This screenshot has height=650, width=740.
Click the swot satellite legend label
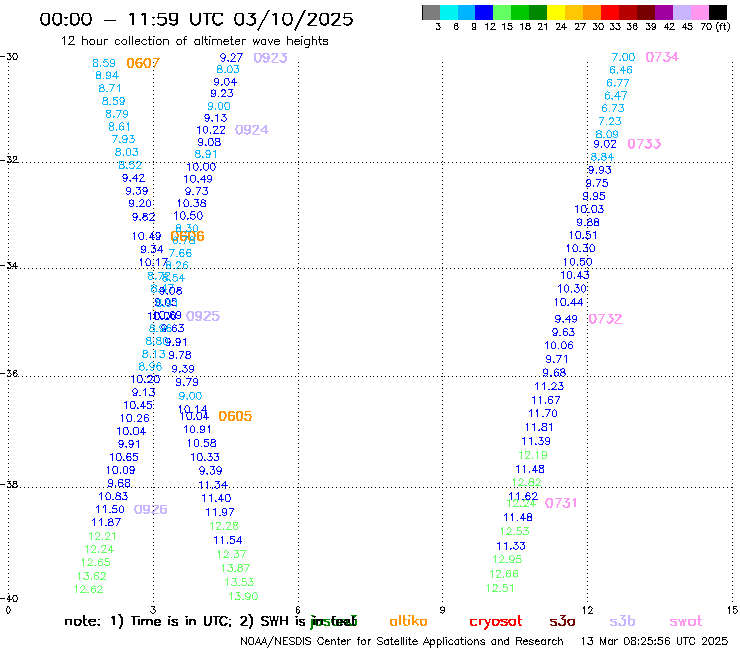(x=686, y=621)
